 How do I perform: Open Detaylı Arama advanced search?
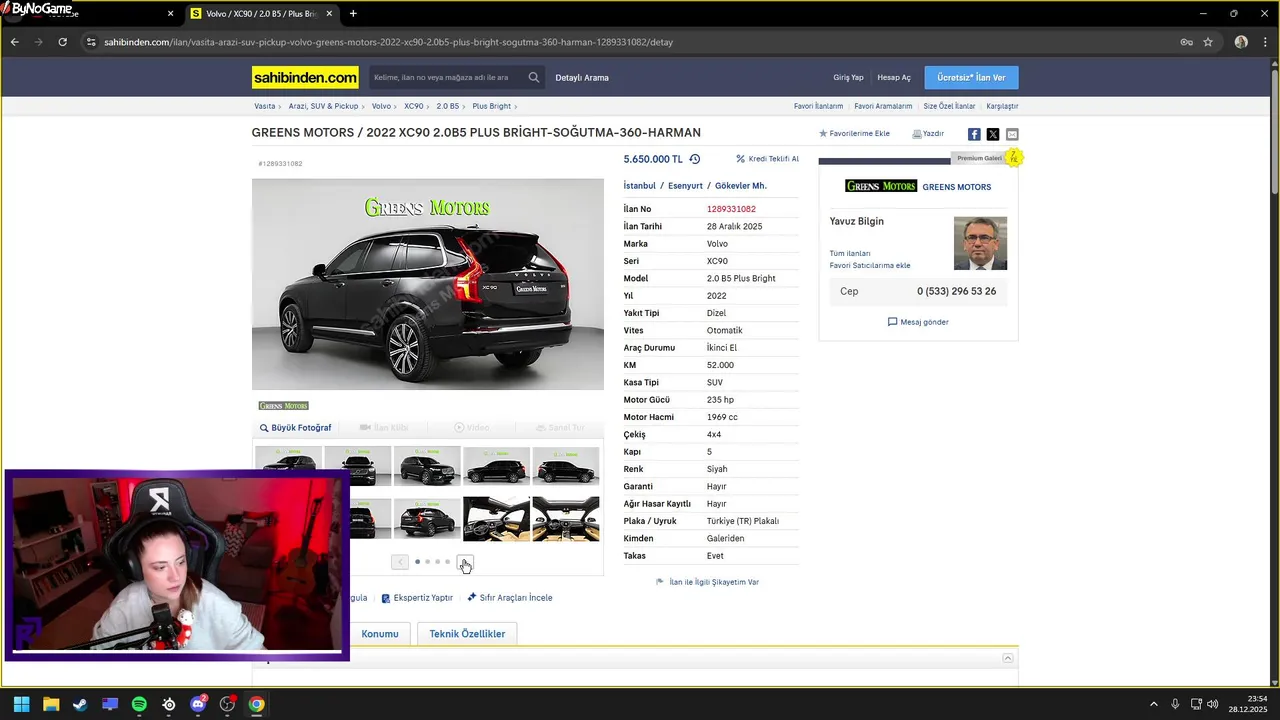[x=582, y=77]
